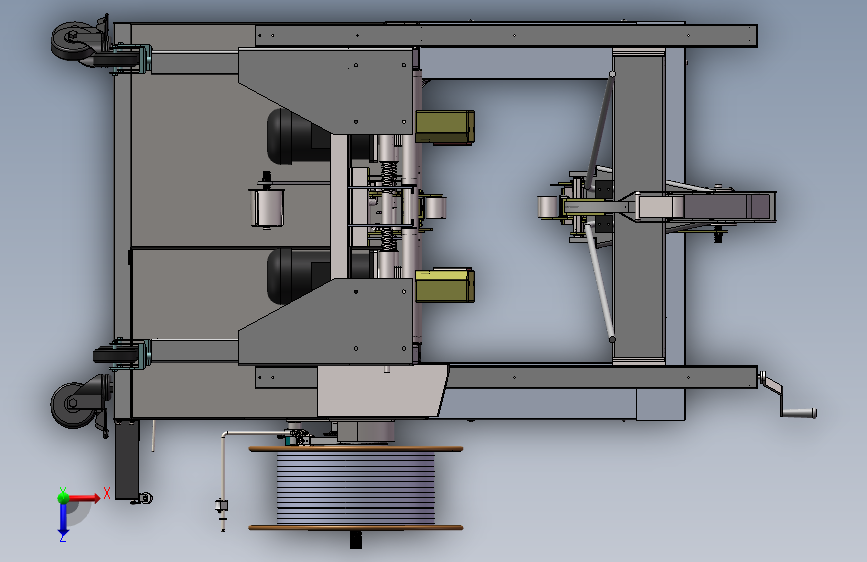Select the small caster under the bottom-left leg
Screen dimensions: 867x562
pos(144,498)
